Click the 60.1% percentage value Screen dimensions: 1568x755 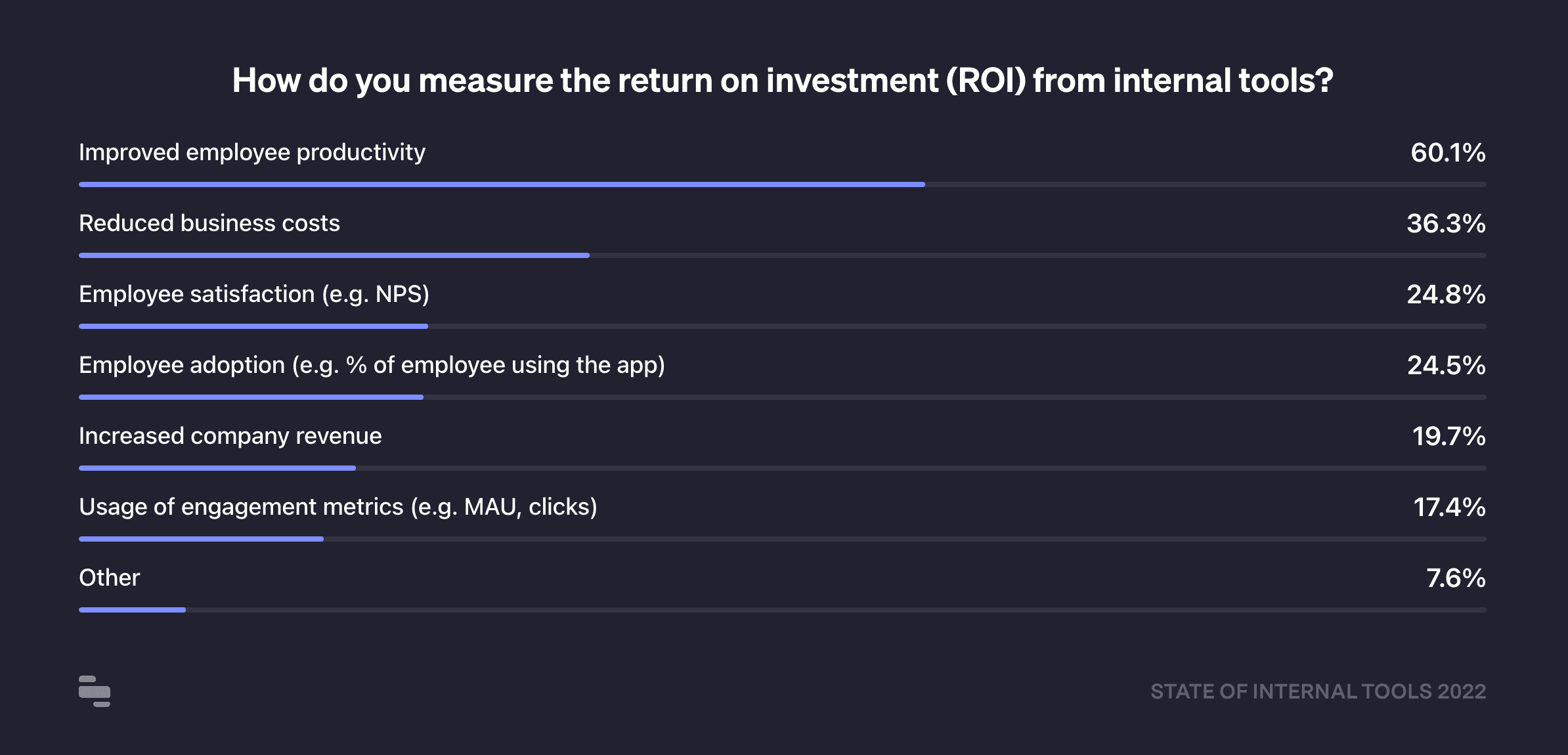point(1448,153)
